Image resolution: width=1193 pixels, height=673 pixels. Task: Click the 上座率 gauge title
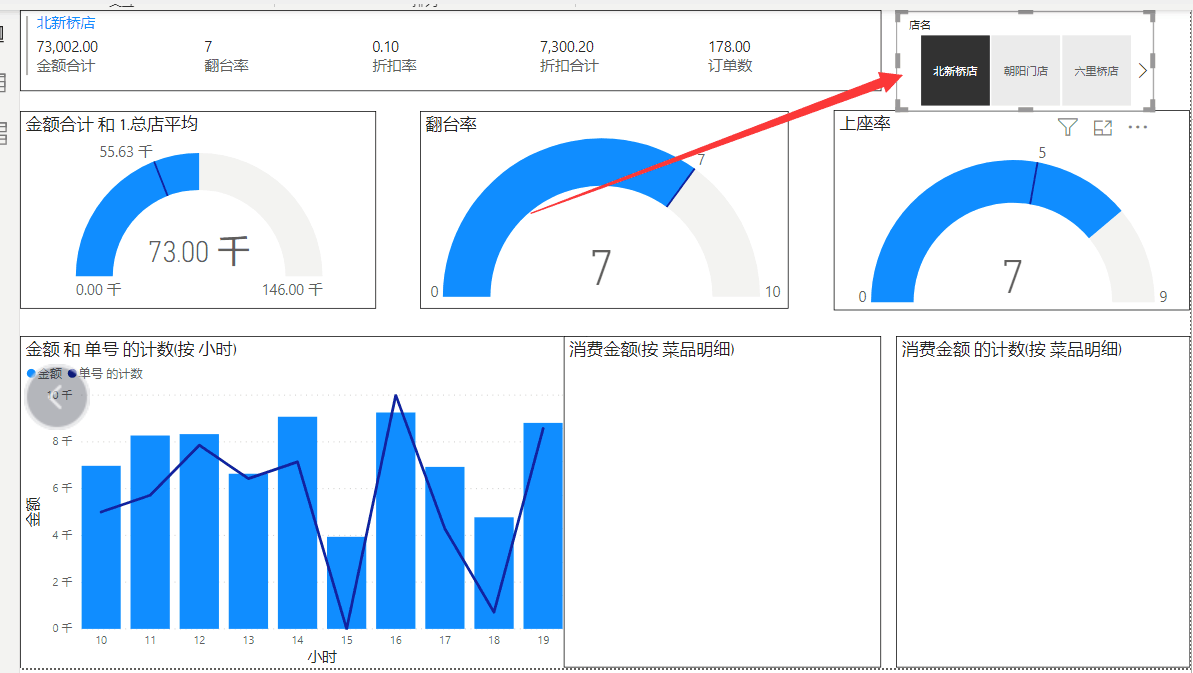[865, 123]
